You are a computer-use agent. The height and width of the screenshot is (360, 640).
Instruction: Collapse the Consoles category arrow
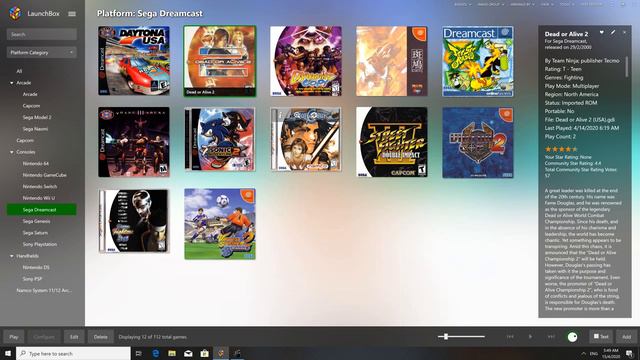[11, 152]
